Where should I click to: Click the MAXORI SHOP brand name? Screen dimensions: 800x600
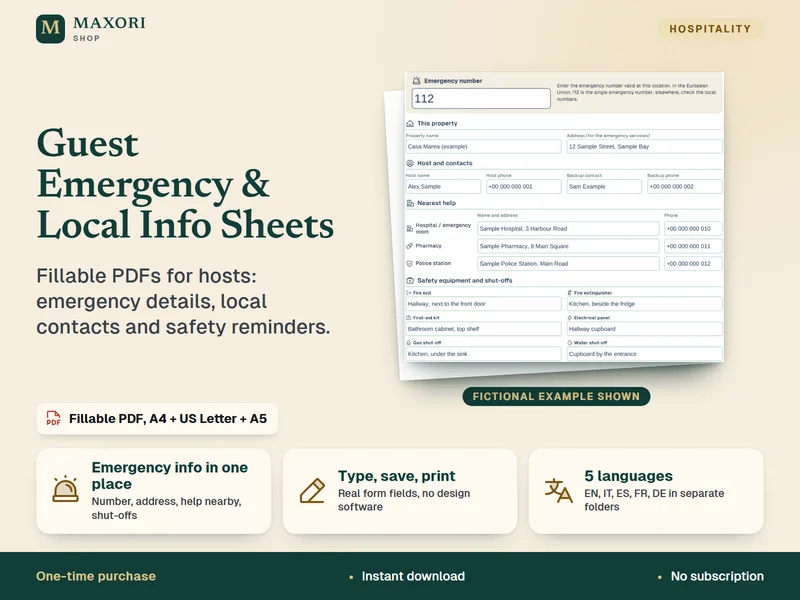109,29
